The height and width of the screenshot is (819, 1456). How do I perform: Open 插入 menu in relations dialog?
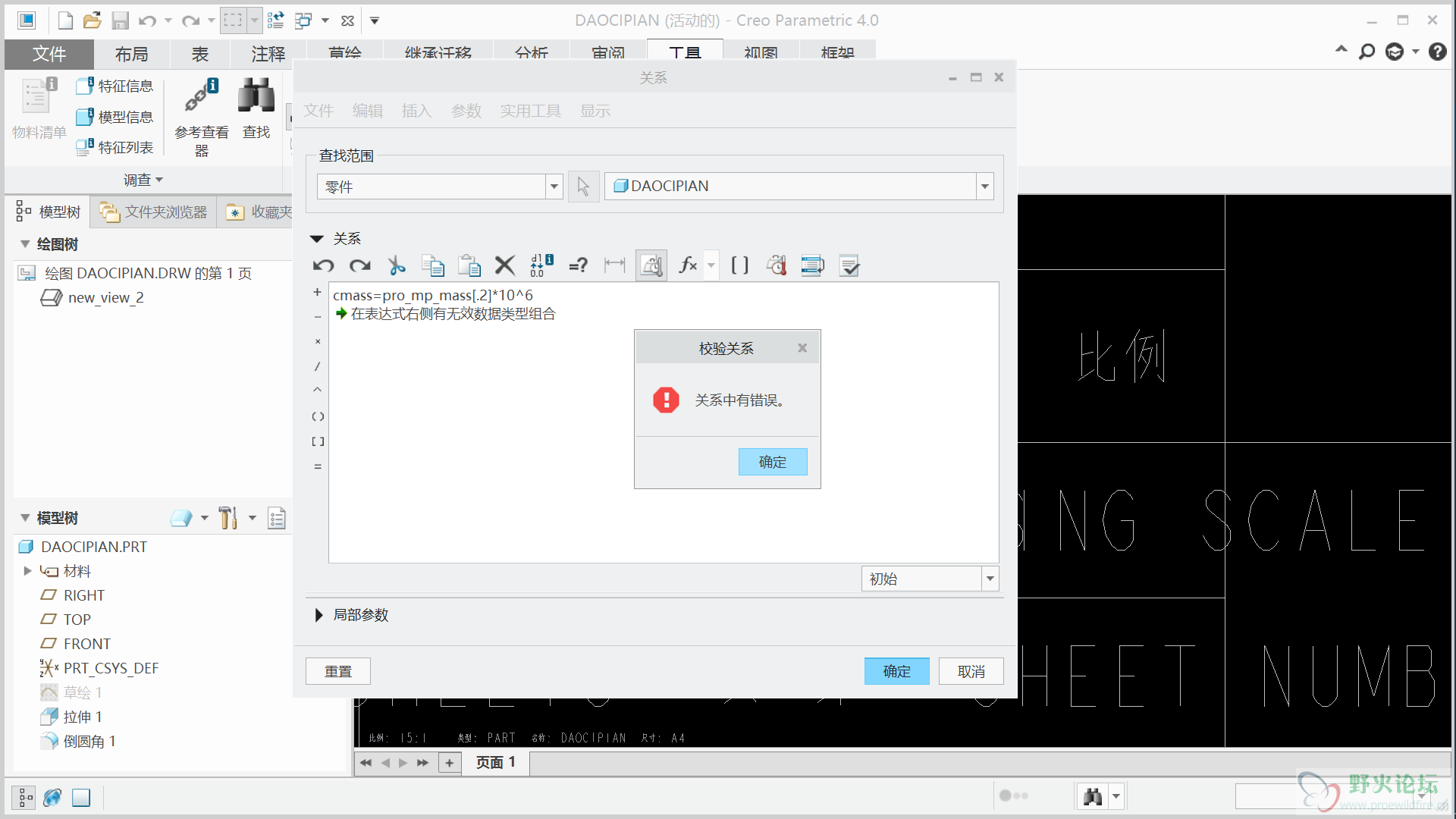click(x=416, y=111)
